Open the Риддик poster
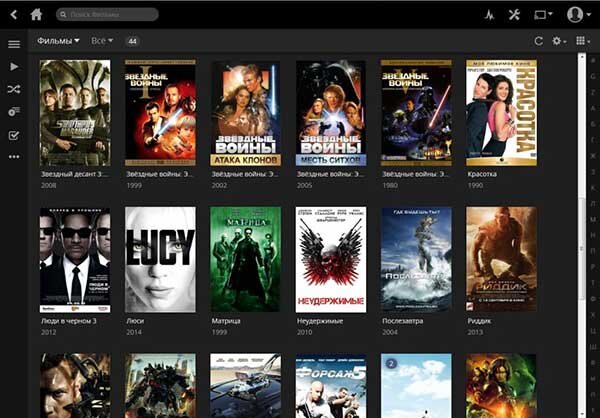Screen dimensions: 600x418 pyautogui.click(x=501, y=260)
